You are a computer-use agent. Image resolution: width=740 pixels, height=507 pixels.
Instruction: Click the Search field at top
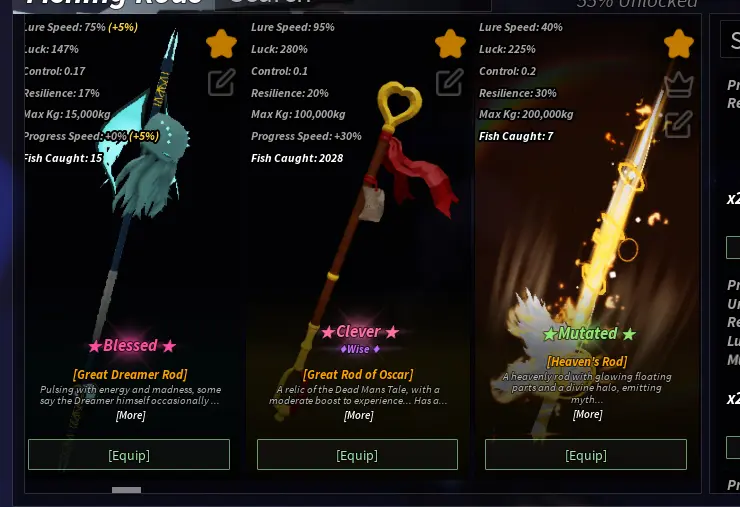[x=353, y=5]
